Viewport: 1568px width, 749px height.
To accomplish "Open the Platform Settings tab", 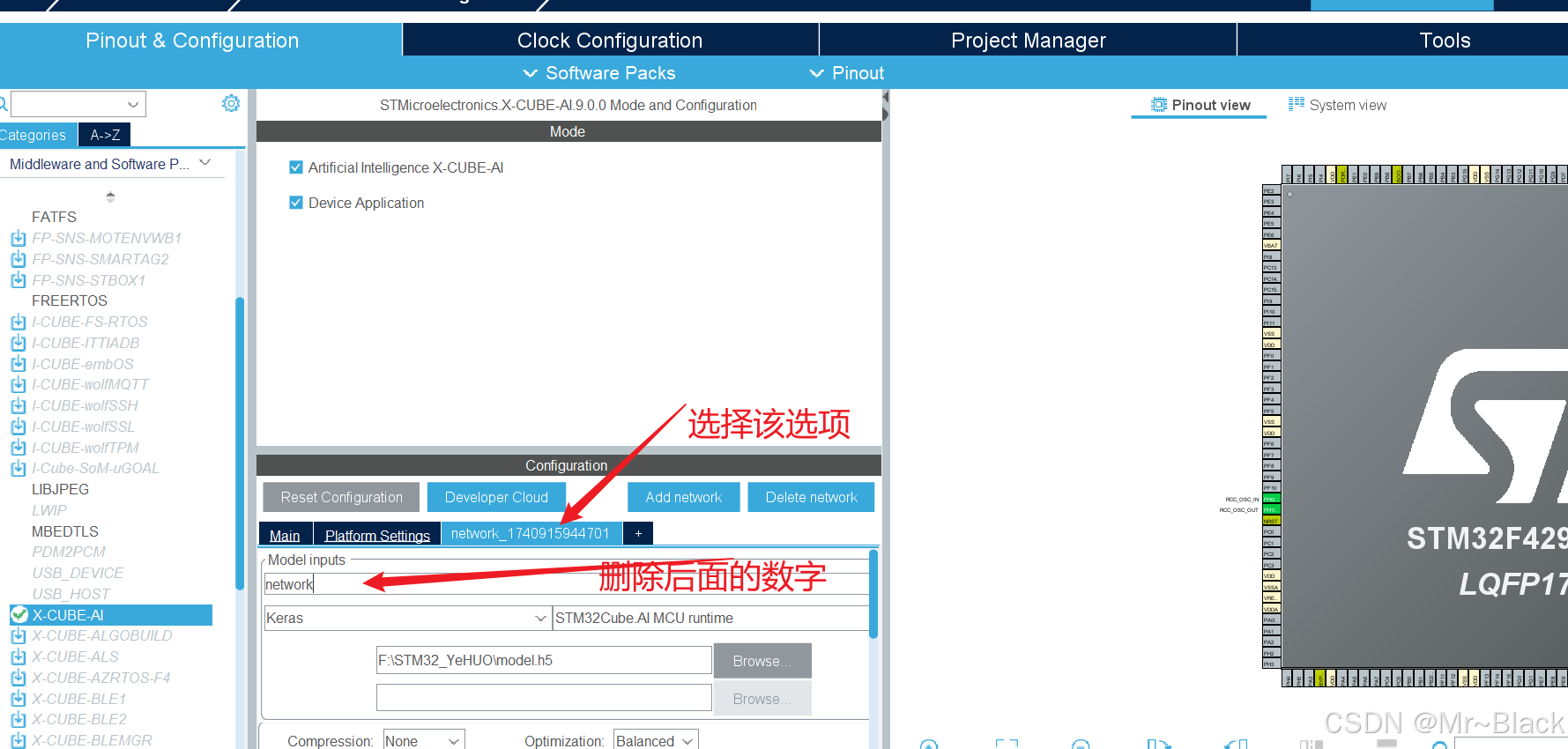I will (377, 534).
